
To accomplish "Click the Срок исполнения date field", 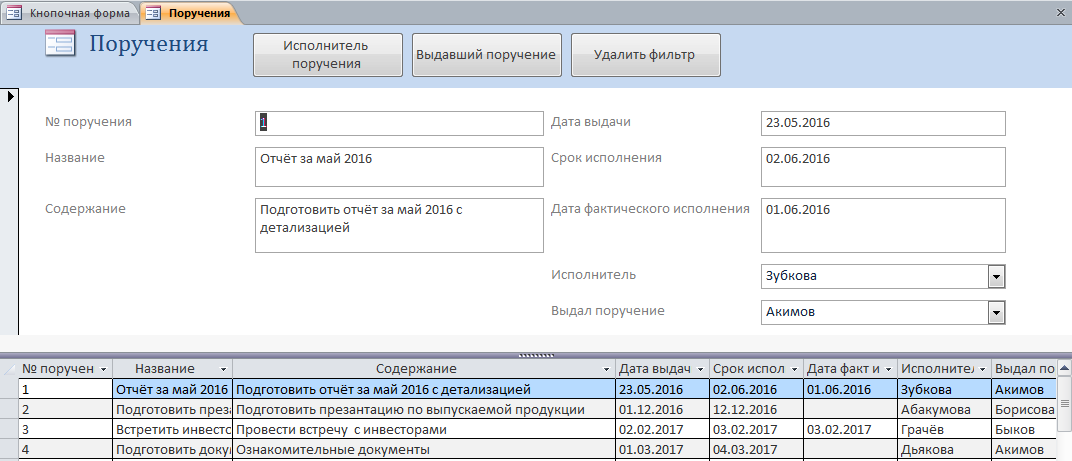I will click(882, 167).
